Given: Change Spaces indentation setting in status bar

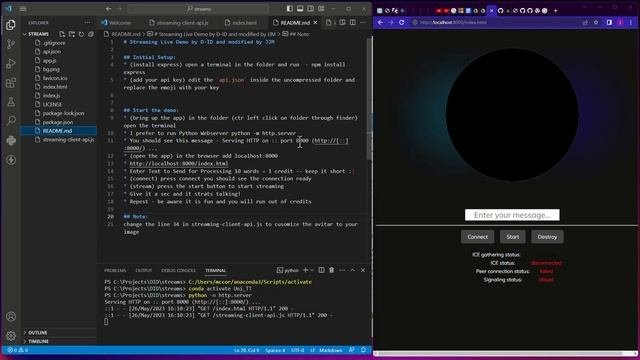Looking at the screenshot, I should (x=275, y=350).
